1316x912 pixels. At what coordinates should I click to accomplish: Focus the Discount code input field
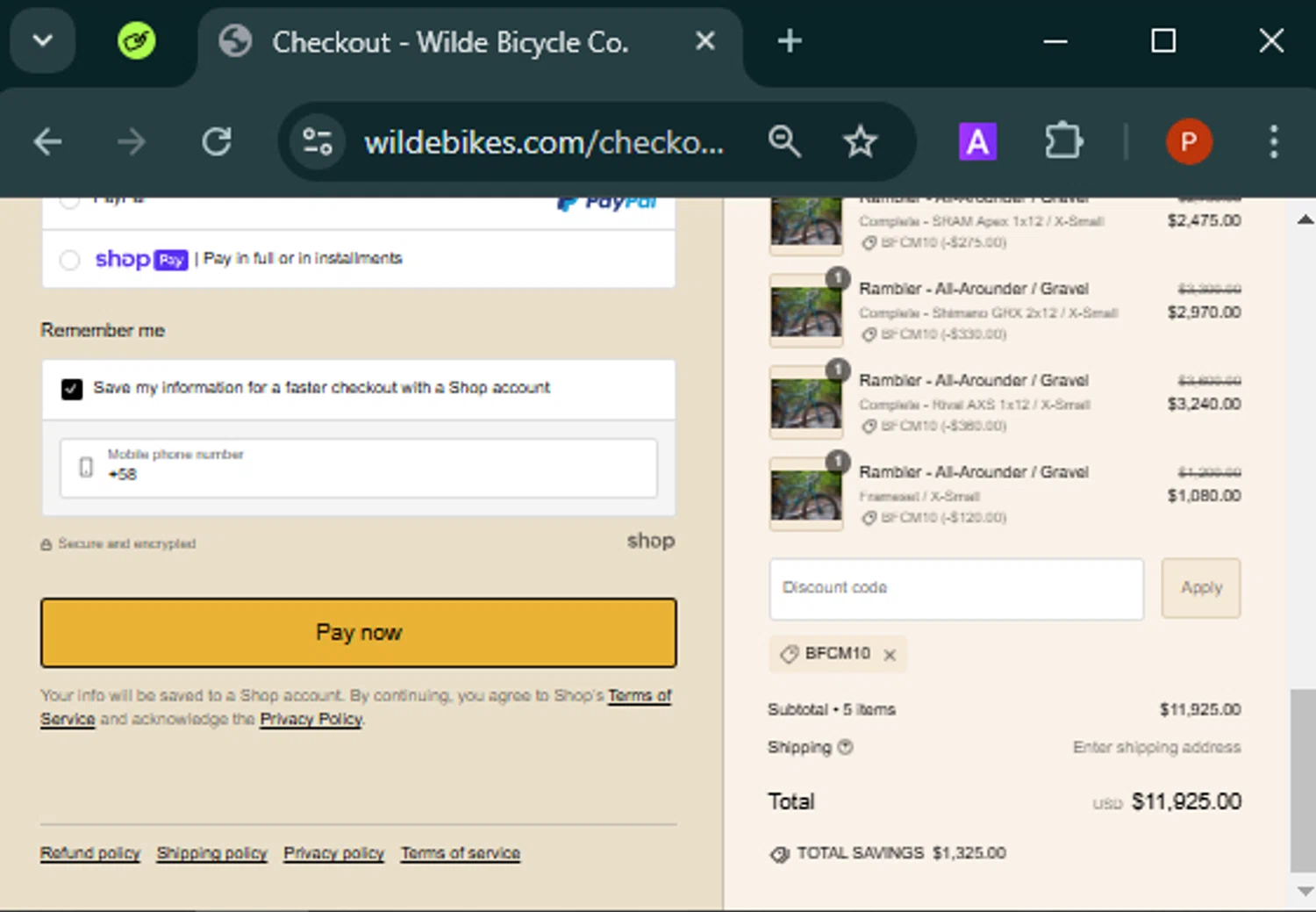pyautogui.click(x=956, y=588)
